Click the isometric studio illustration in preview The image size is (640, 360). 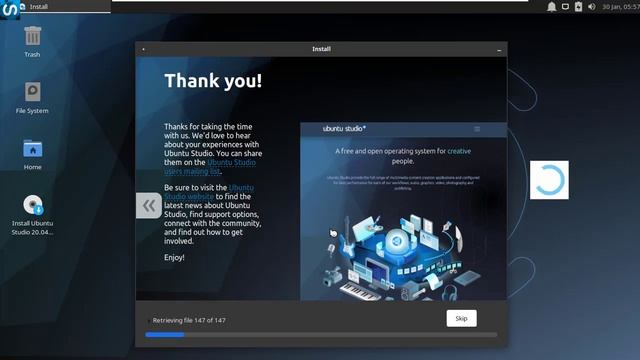402,258
